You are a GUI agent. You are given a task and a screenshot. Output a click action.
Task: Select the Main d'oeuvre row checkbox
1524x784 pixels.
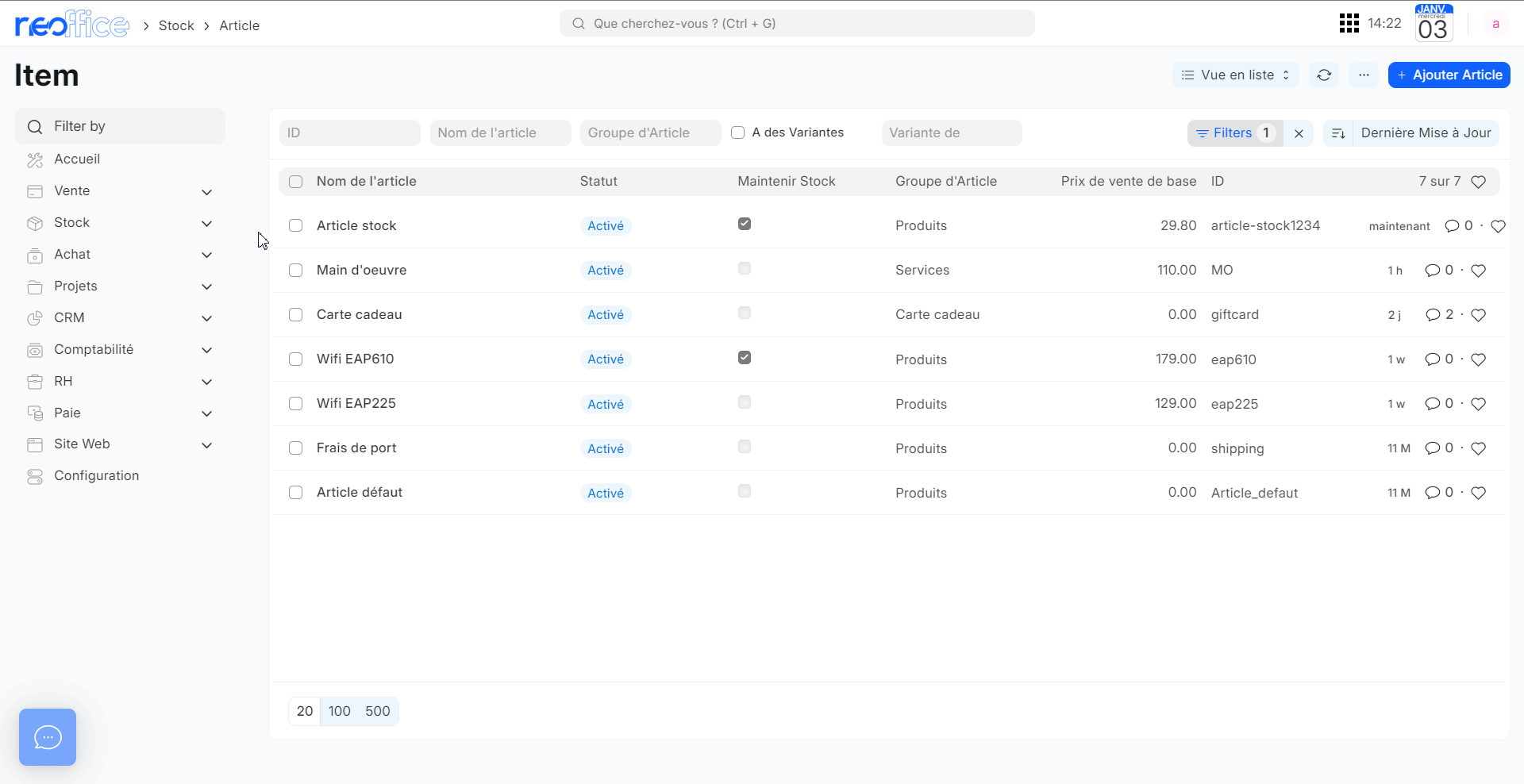point(296,271)
